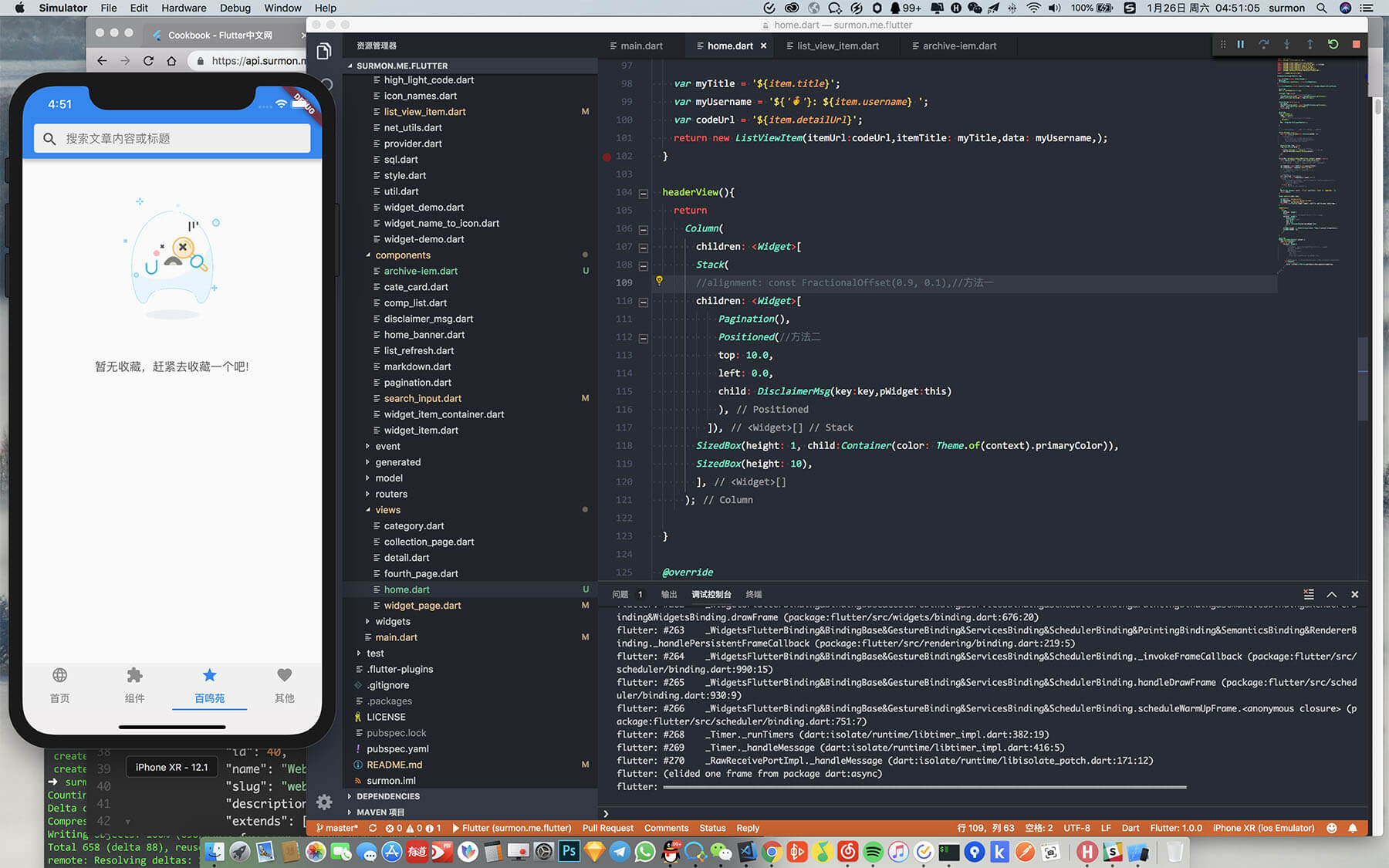
Task: Toggle fold at line 112 Positioned
Action: 643,337
